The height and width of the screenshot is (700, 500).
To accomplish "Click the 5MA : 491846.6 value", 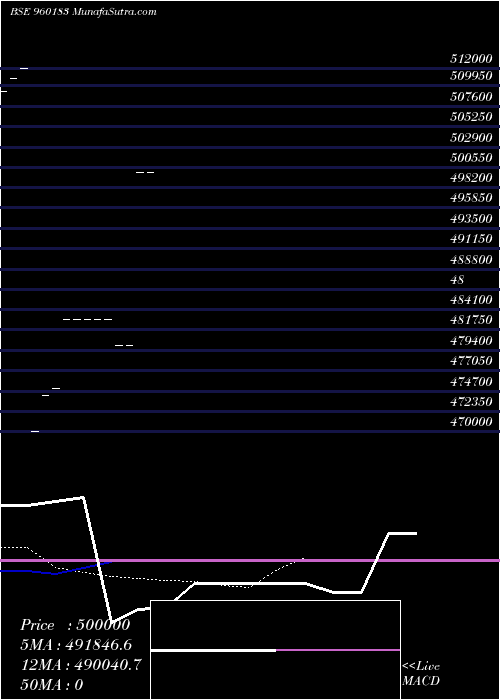I will click(76, 645).
